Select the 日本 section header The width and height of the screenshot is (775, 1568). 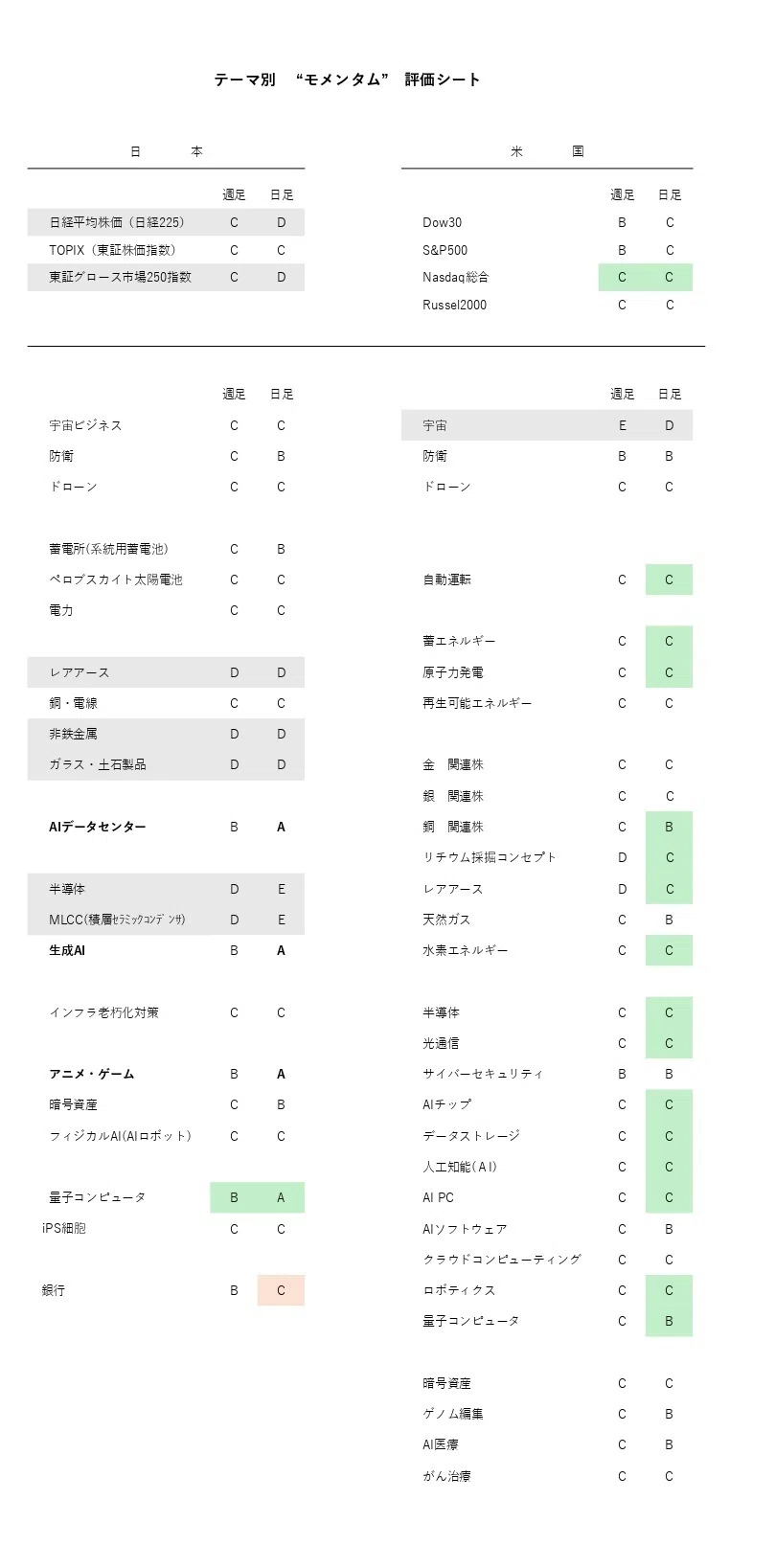tap(167, 151)
